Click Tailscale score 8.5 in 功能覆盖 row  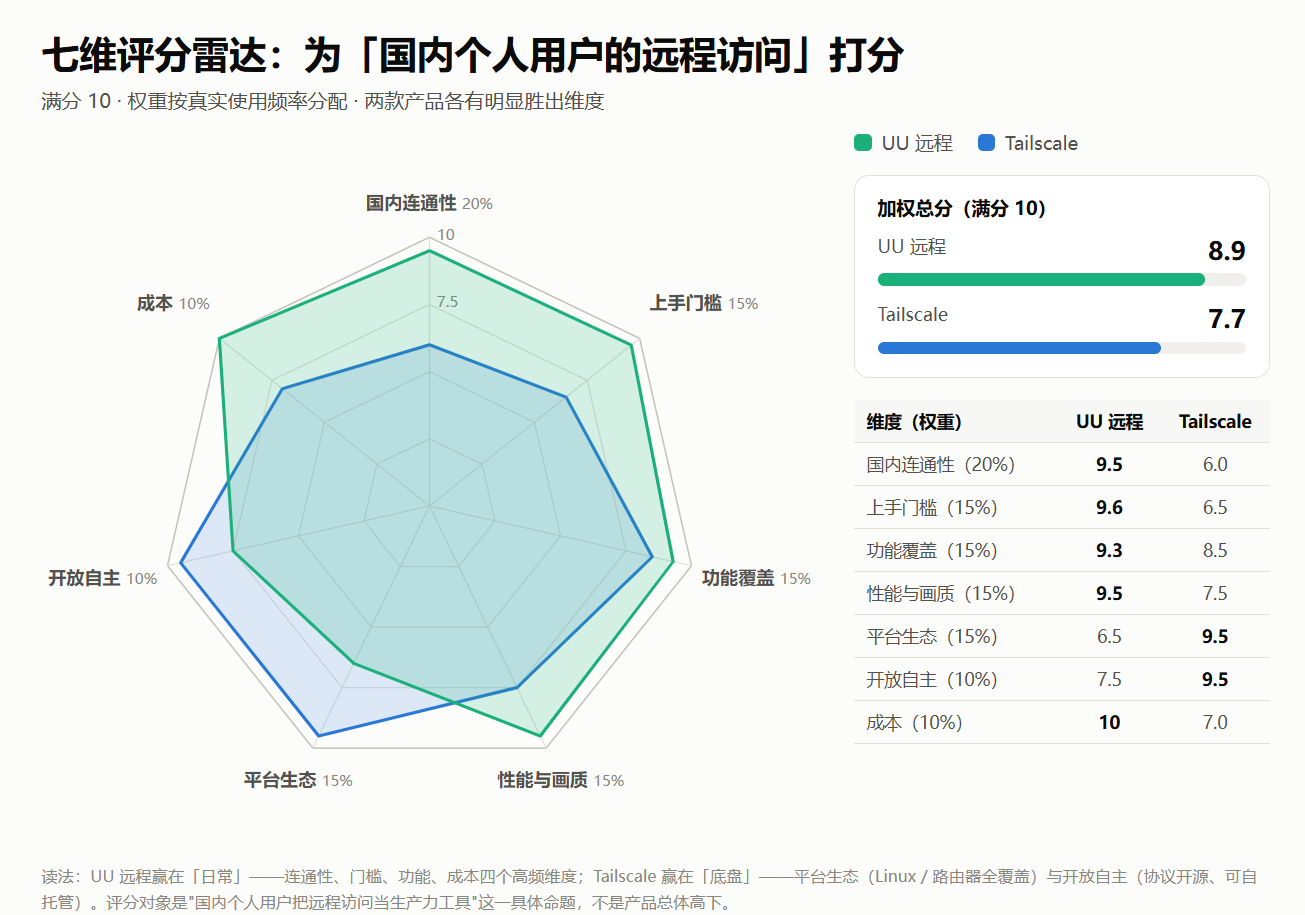(1215, 550)
